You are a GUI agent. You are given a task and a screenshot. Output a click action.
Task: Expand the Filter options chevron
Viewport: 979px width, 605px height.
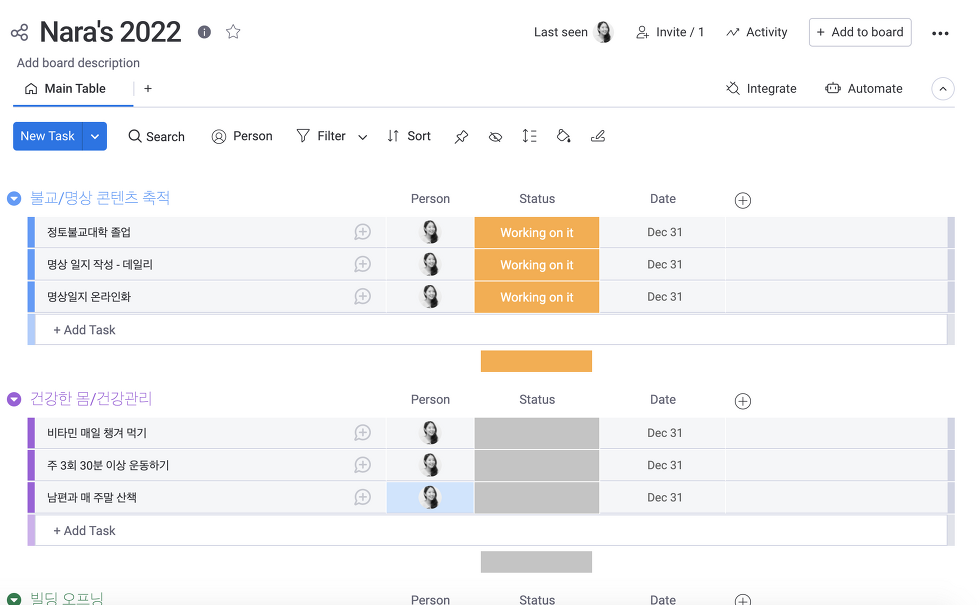(x=362, y=137)
